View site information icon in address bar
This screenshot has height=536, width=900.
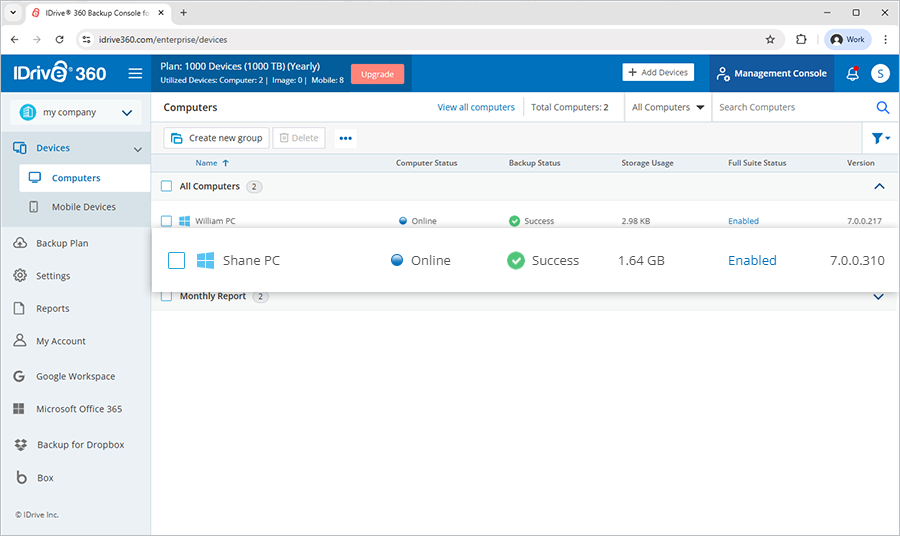[87, 40]
